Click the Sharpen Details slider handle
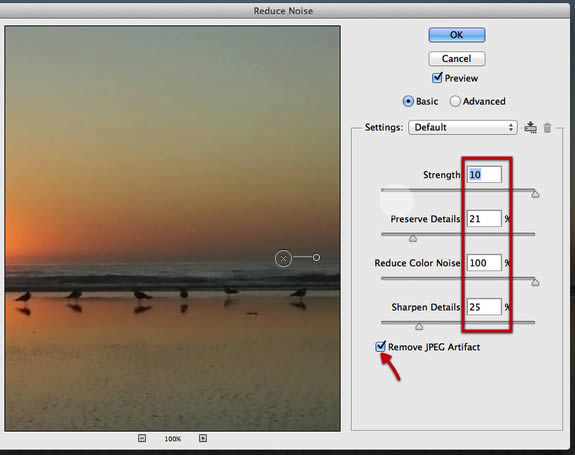The height and width of the screenshot is (455, 575). tap(419, 326)
